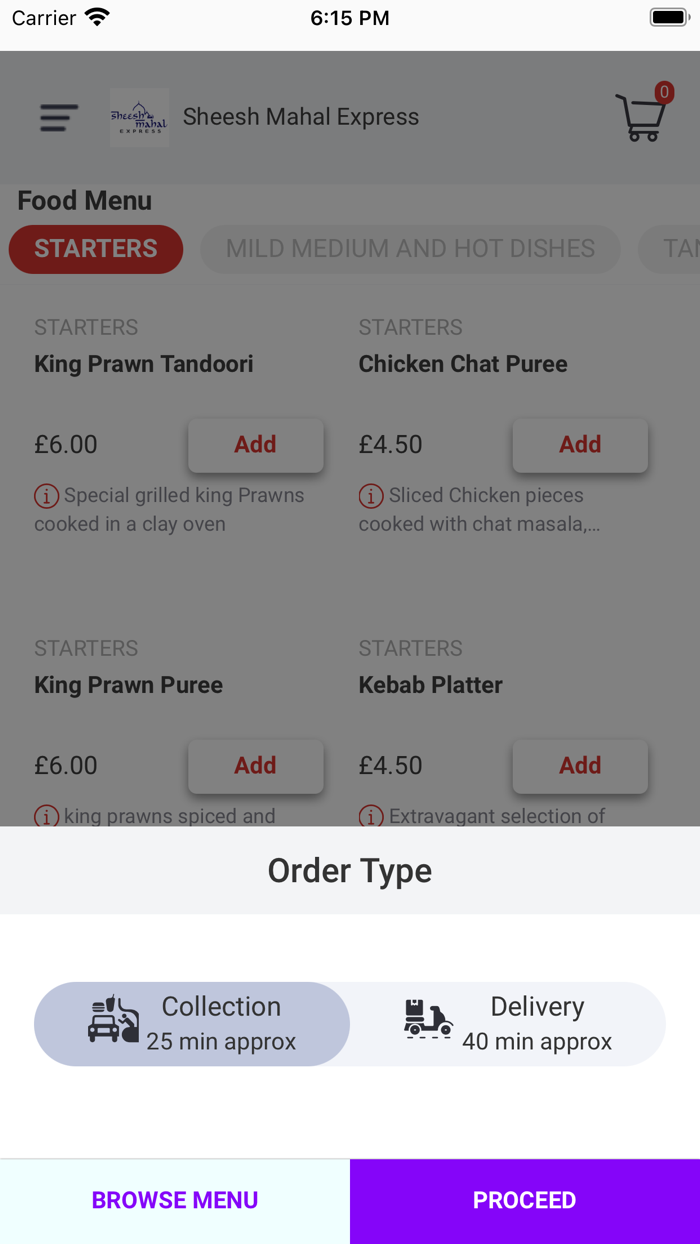Tap the Sheesh Mahal Express logo

coord(139,118)
